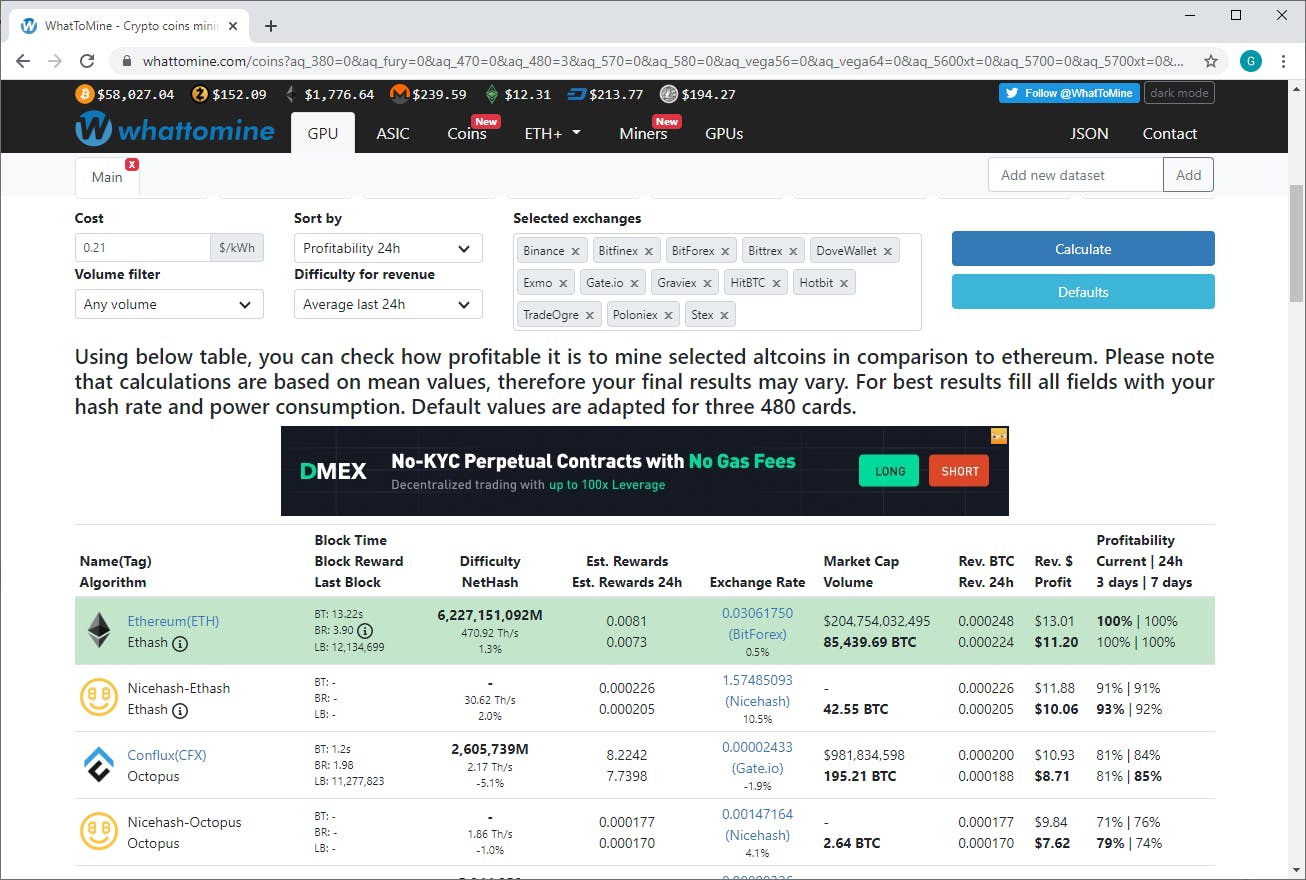Click the Ethereum ticker icon showing $1,776.64
This screenshot has width=1306, height=880.
pyautogui.click(x=291, y=94)
